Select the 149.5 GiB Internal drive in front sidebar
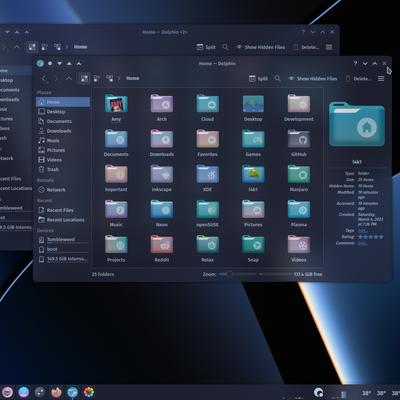Viewport: 400px width, 400px height. 63,259
